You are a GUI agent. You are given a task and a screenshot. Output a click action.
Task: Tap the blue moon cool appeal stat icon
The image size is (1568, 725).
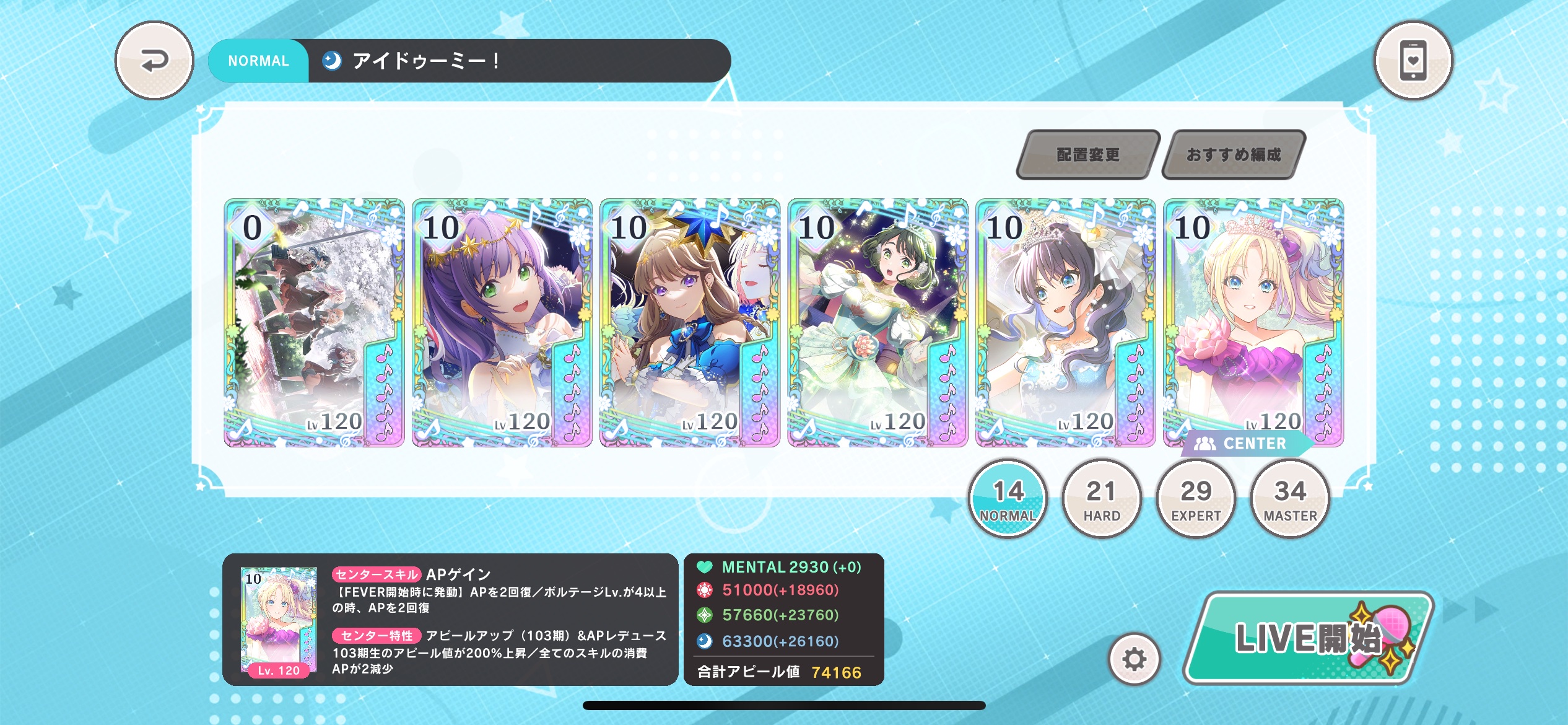click(x=705, y=641)
